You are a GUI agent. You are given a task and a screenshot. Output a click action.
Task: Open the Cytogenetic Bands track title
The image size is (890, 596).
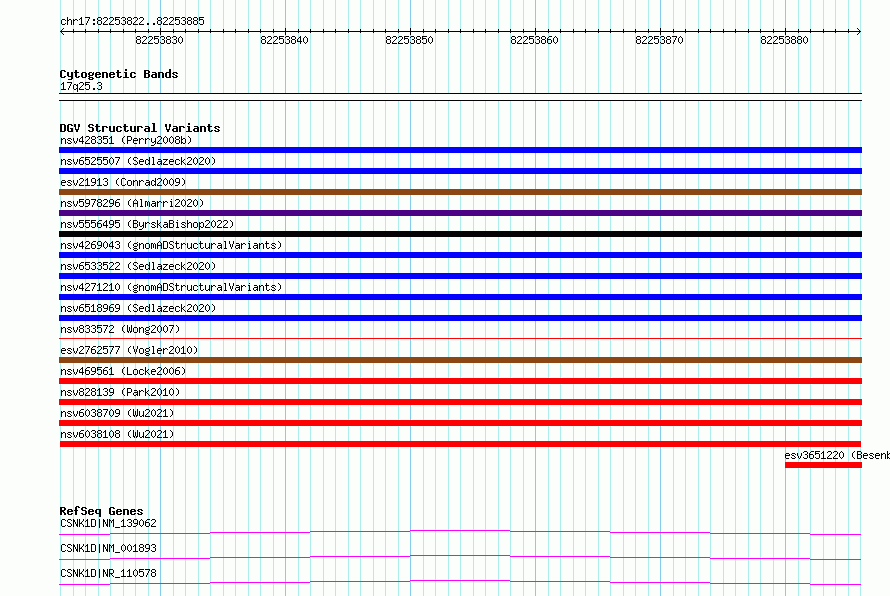(x=119, y=74)
